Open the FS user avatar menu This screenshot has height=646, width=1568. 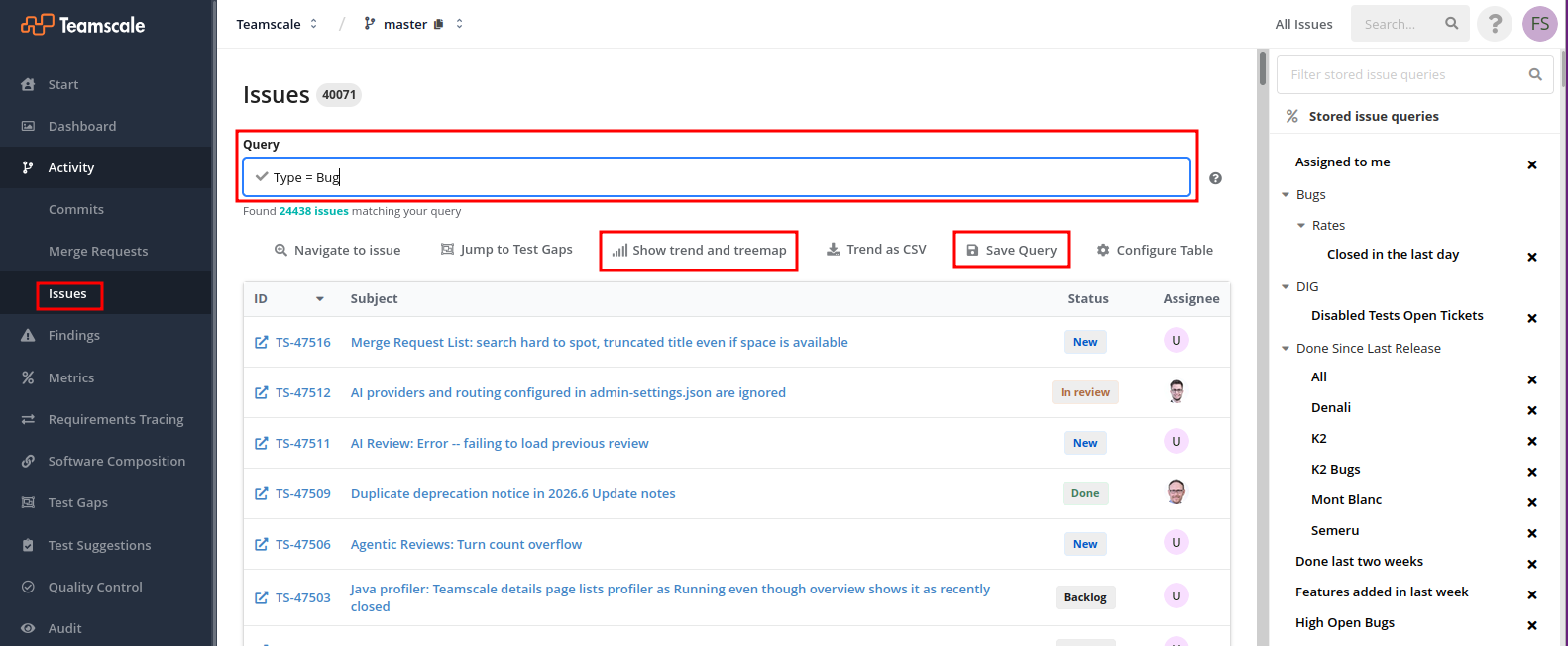(x=1539, y=23)
